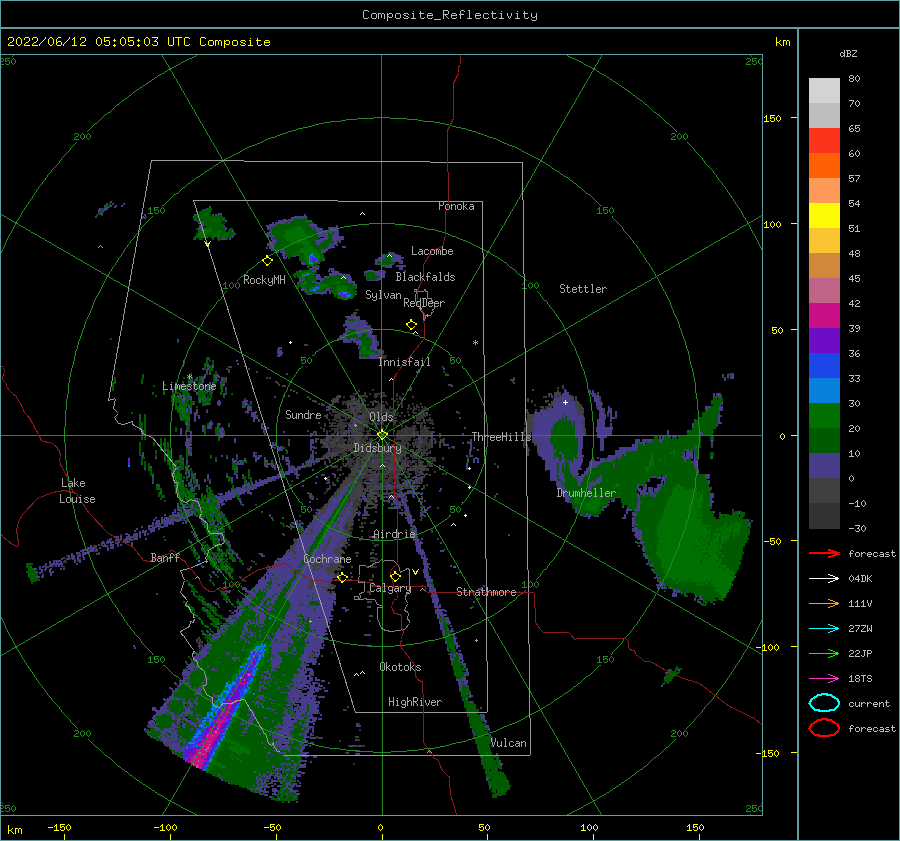Click the yellow diamond marker near Cochrane
The height and width of the screenshot is (841, 900).
(342, 577)
